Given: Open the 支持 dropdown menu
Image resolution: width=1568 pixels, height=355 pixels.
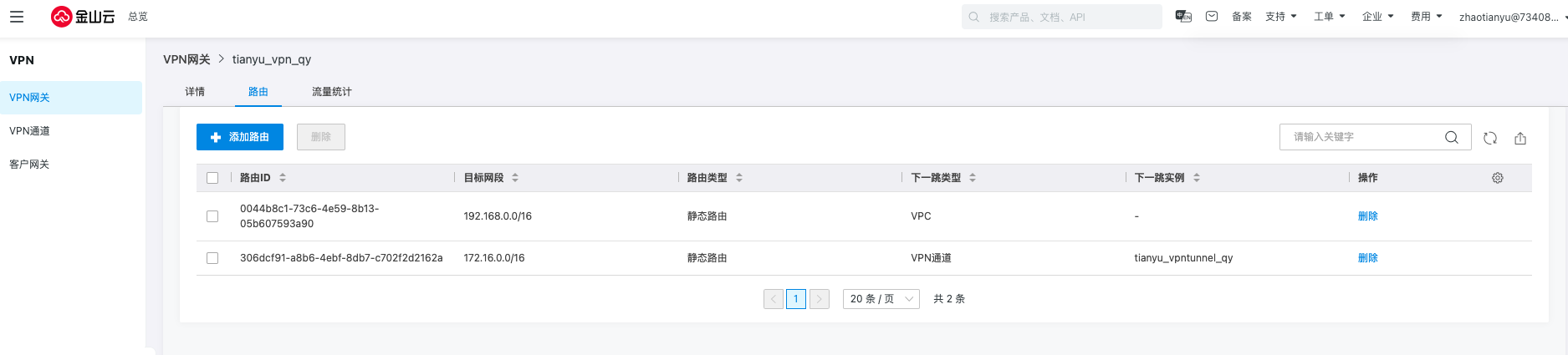Looking at the screenshot, I should click(1281, 17).
